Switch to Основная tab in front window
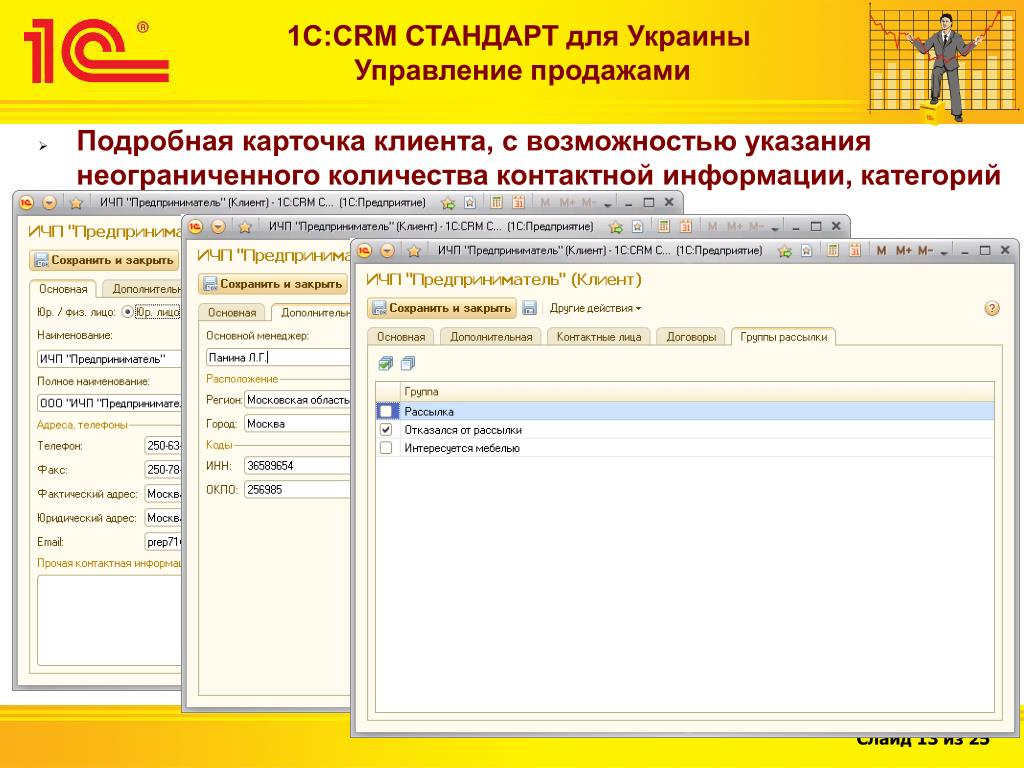The image size is (1024, 768). click(400, 337)
